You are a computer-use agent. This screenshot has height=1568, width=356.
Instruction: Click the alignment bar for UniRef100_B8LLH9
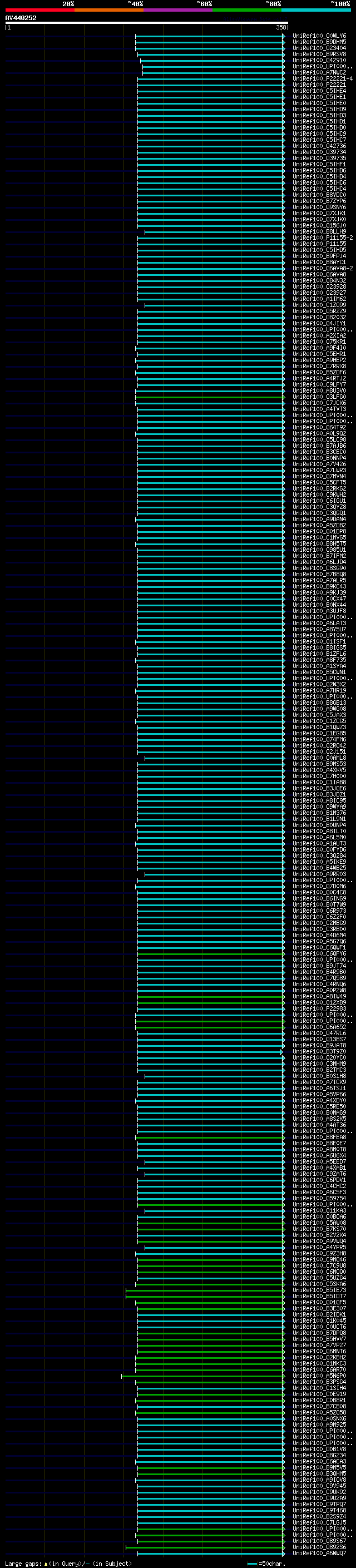point(214,232)
